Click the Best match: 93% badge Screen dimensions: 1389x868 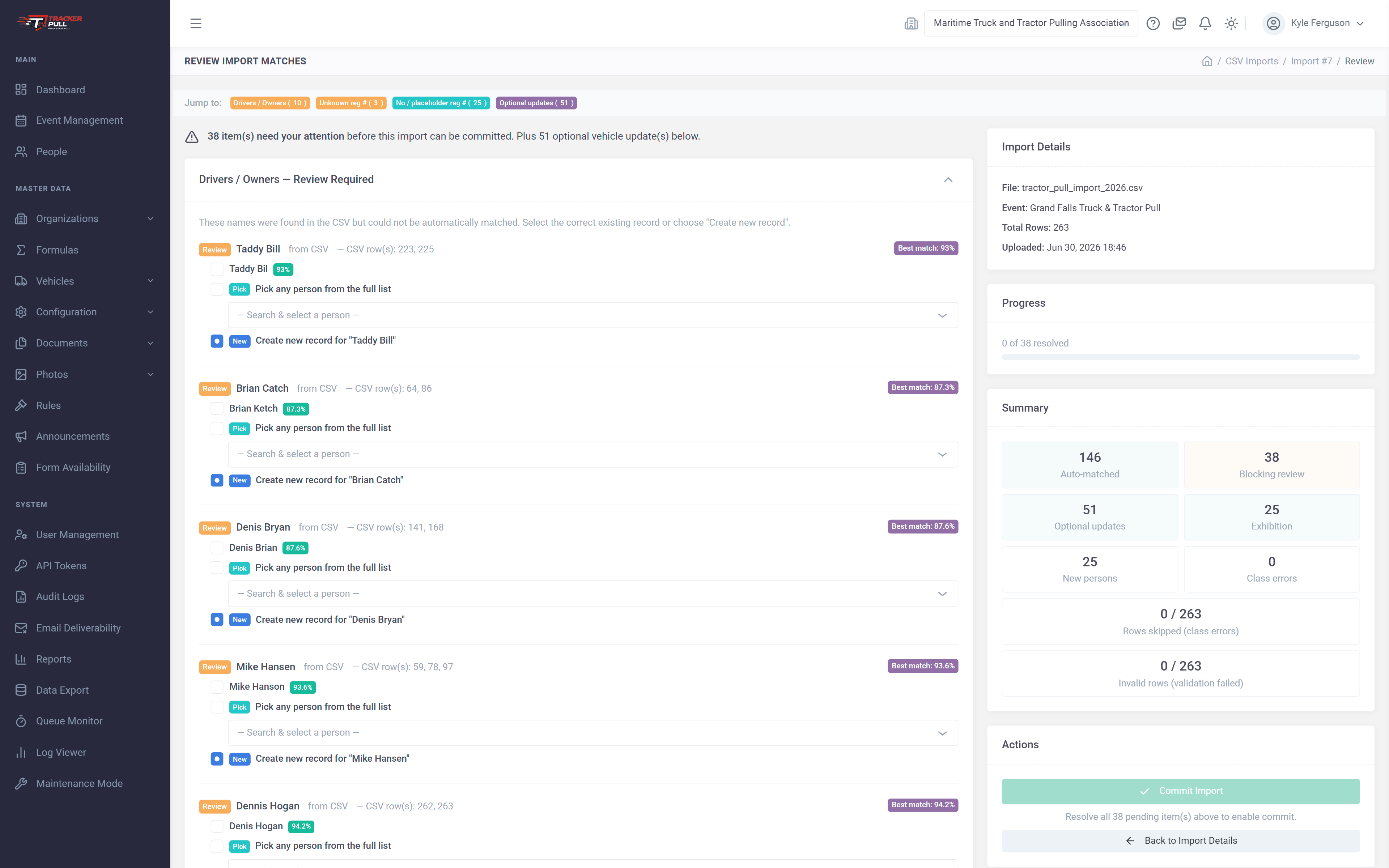926,248
